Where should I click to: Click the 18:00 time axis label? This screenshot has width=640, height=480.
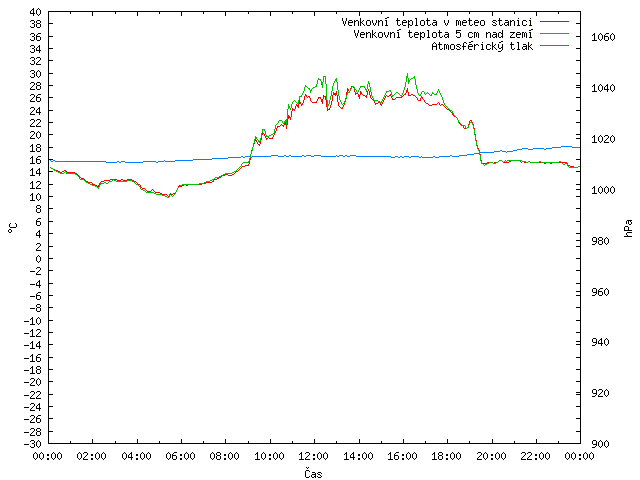pos(447,456)
